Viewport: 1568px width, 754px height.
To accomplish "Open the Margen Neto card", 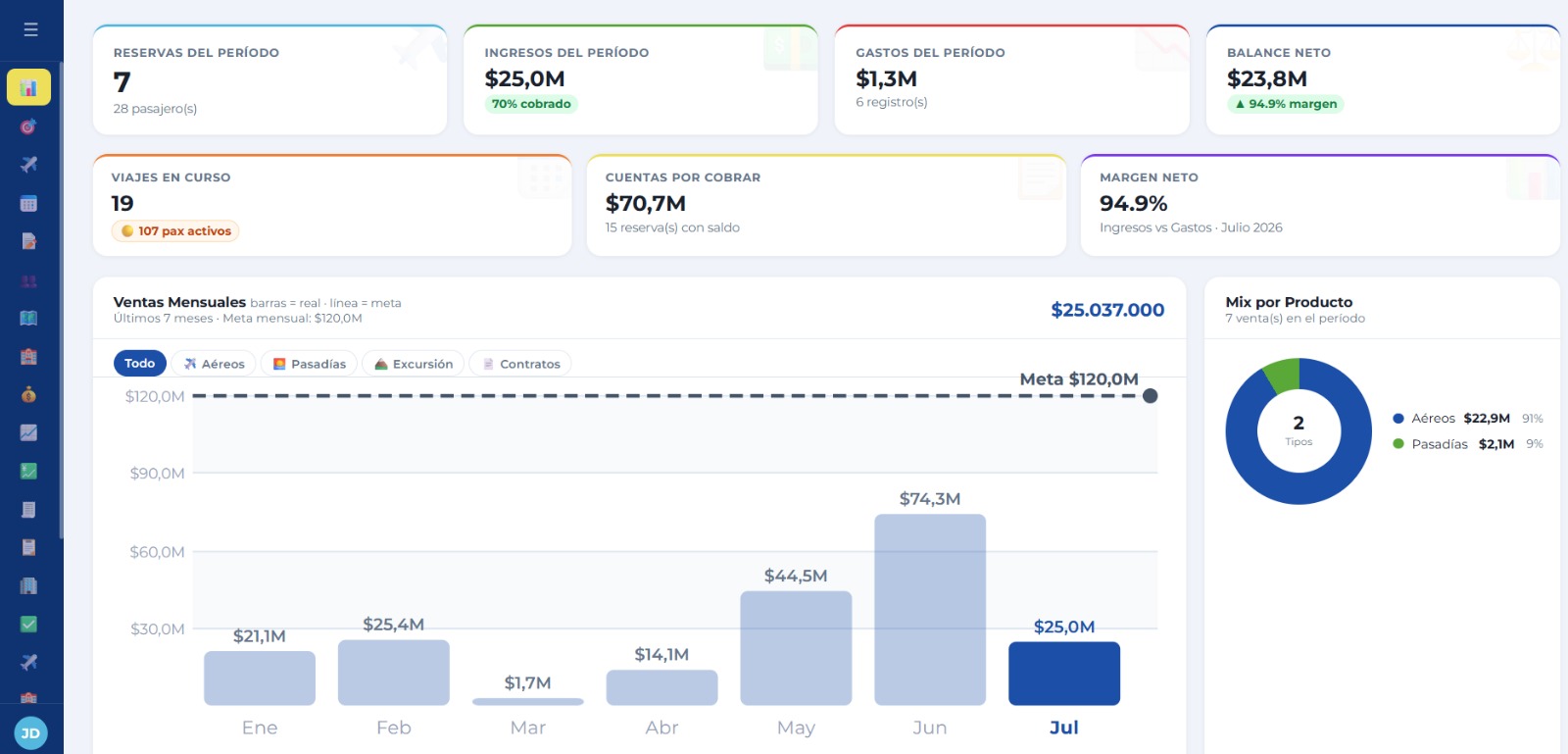I will (1320, 205).
